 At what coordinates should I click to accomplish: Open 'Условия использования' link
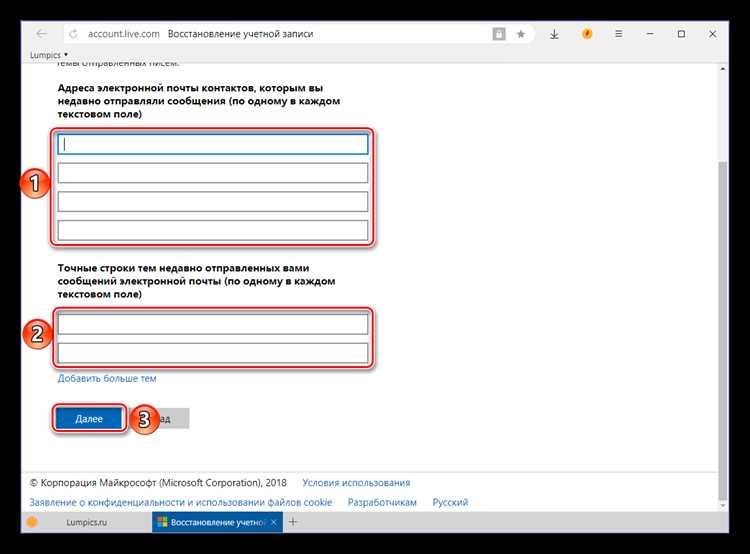pyautogui.click(x=356, y=483)
